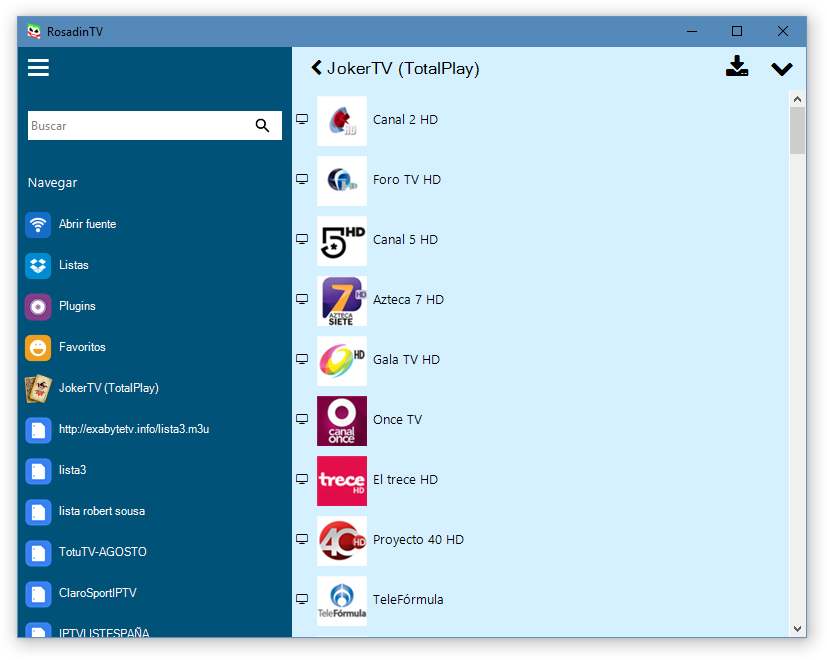827x660 pixels.
Task: Maximize the RosadinTV window
Action: [x=737, y=31]
